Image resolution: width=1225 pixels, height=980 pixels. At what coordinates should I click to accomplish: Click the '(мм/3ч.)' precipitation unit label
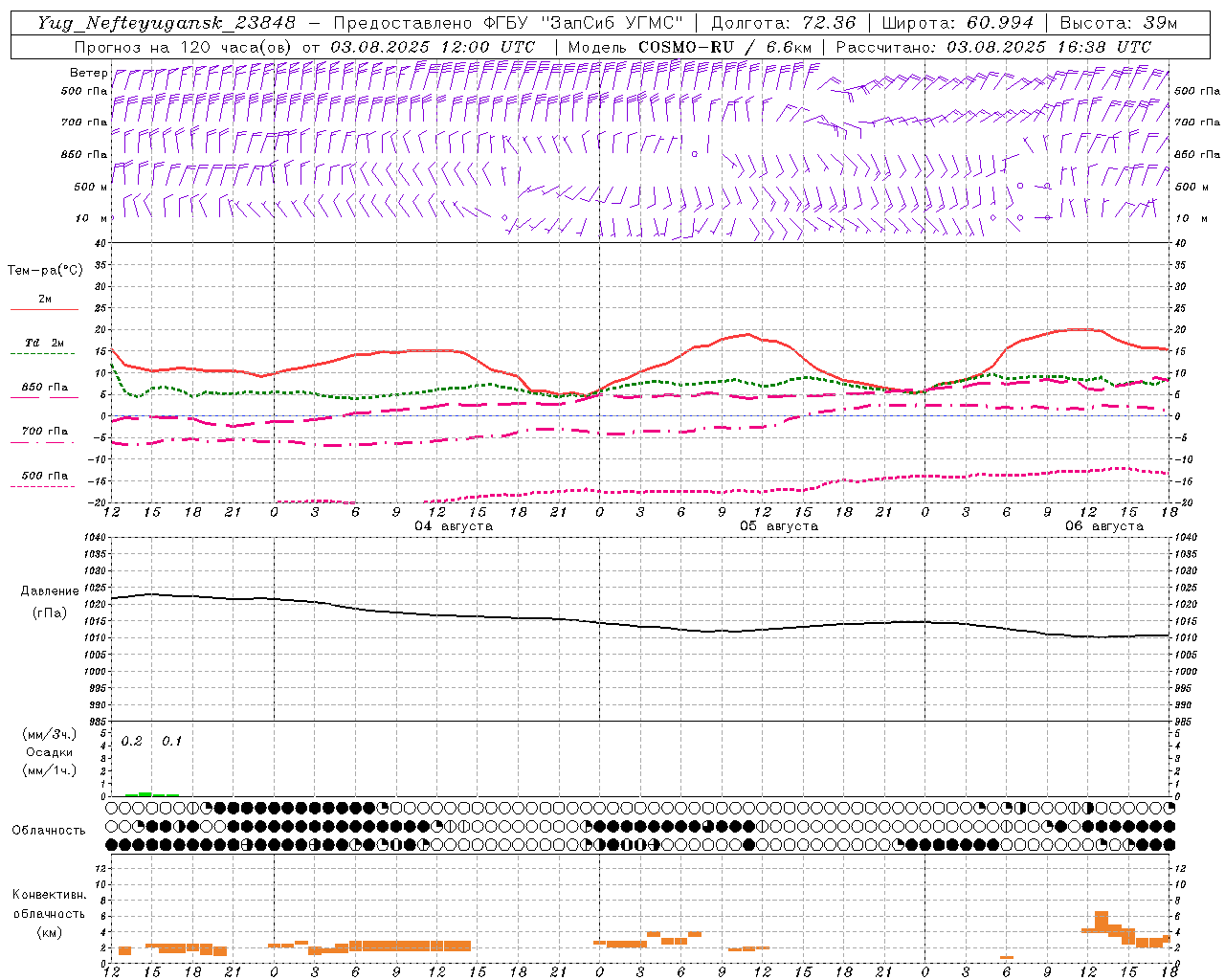50,734
